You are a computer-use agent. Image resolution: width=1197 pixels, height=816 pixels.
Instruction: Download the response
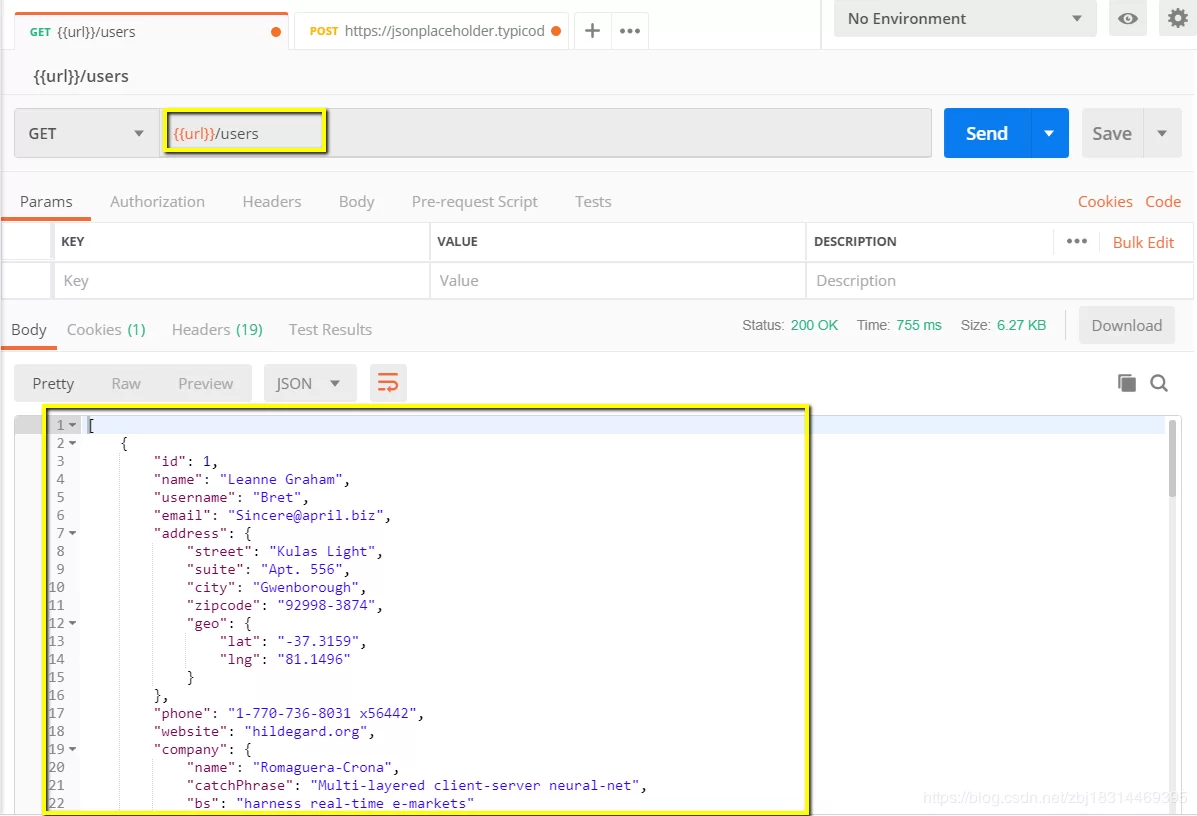(1126, 325)
